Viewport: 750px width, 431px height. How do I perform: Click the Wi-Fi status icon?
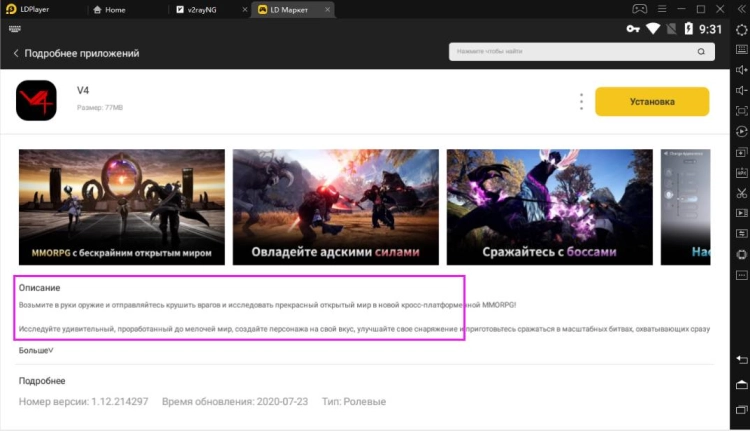coord(653,29)
